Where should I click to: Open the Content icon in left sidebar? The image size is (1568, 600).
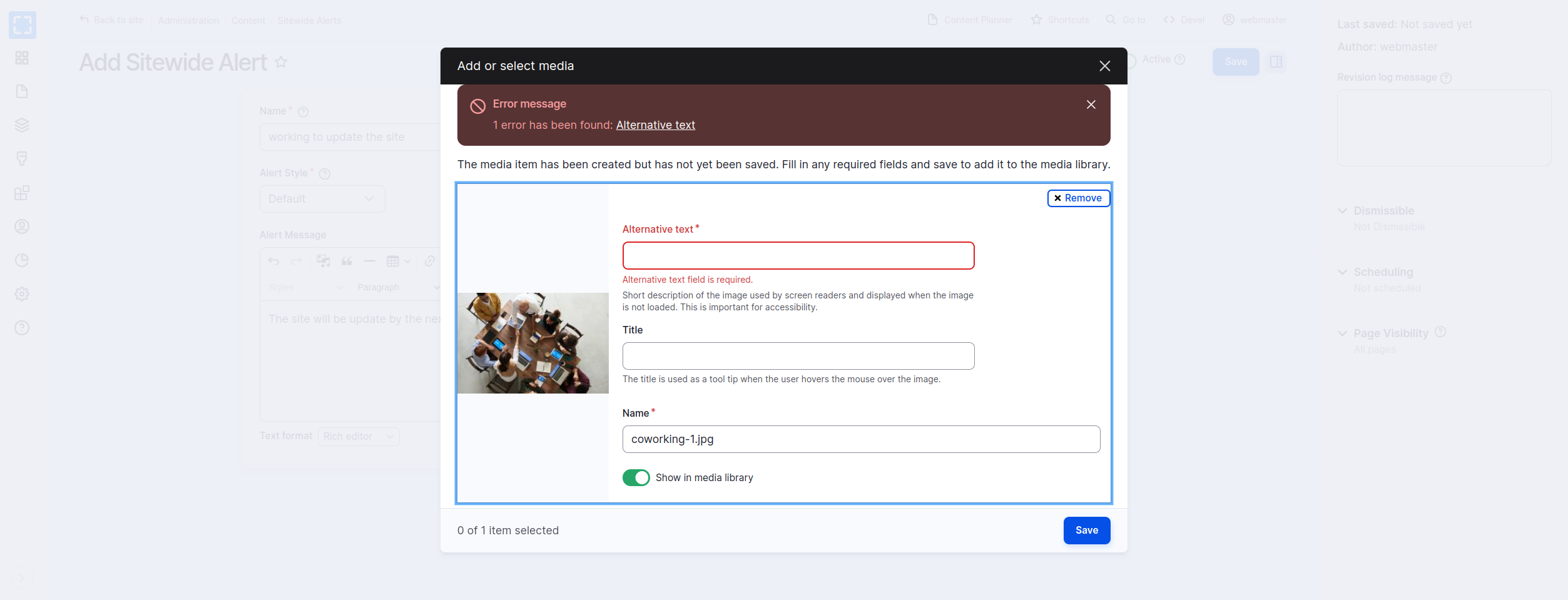tap(22, 91)
